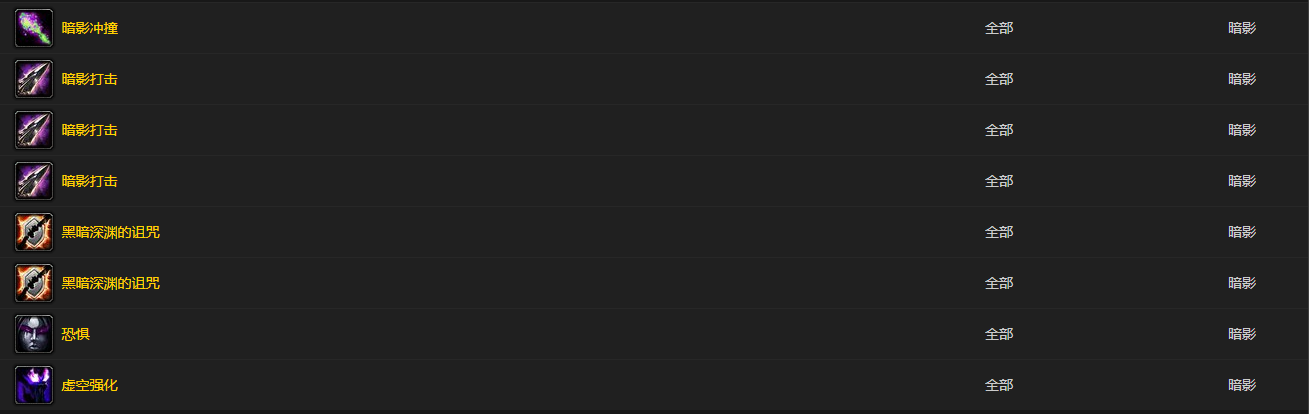
Task: Click the icon of the second 黑暗深渊的诅咒 entry
Action: (x=34, y=283)
